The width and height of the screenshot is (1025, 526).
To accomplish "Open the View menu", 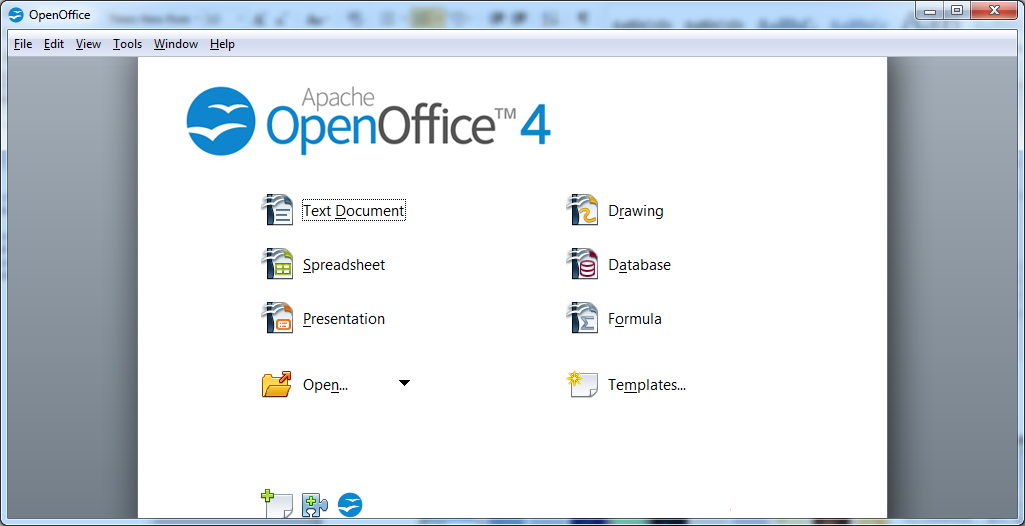I will 88,44.
